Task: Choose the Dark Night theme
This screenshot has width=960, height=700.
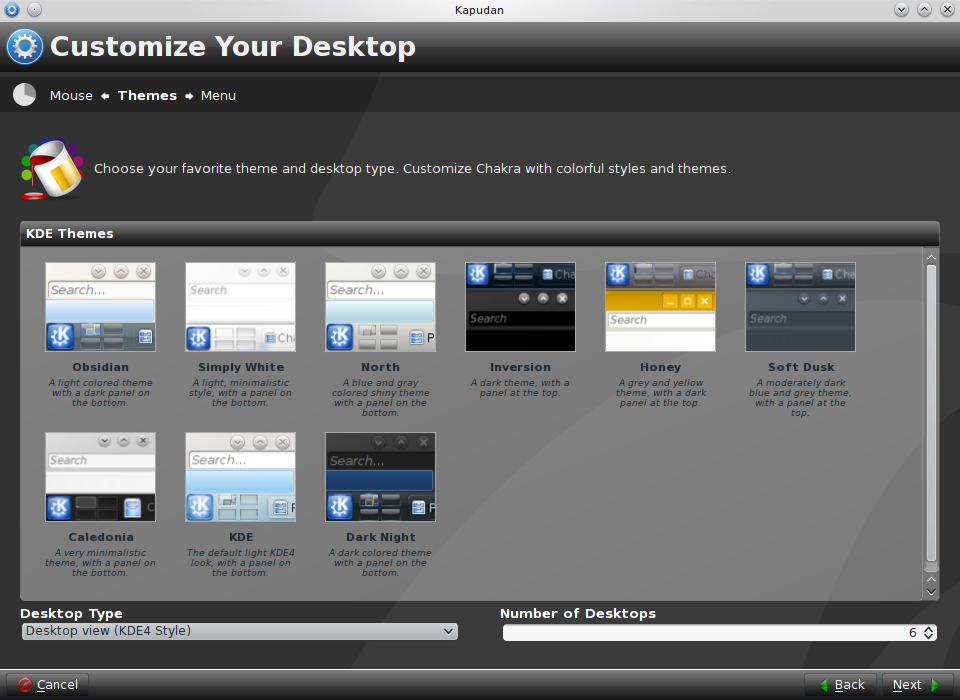Action: [380, 477]
